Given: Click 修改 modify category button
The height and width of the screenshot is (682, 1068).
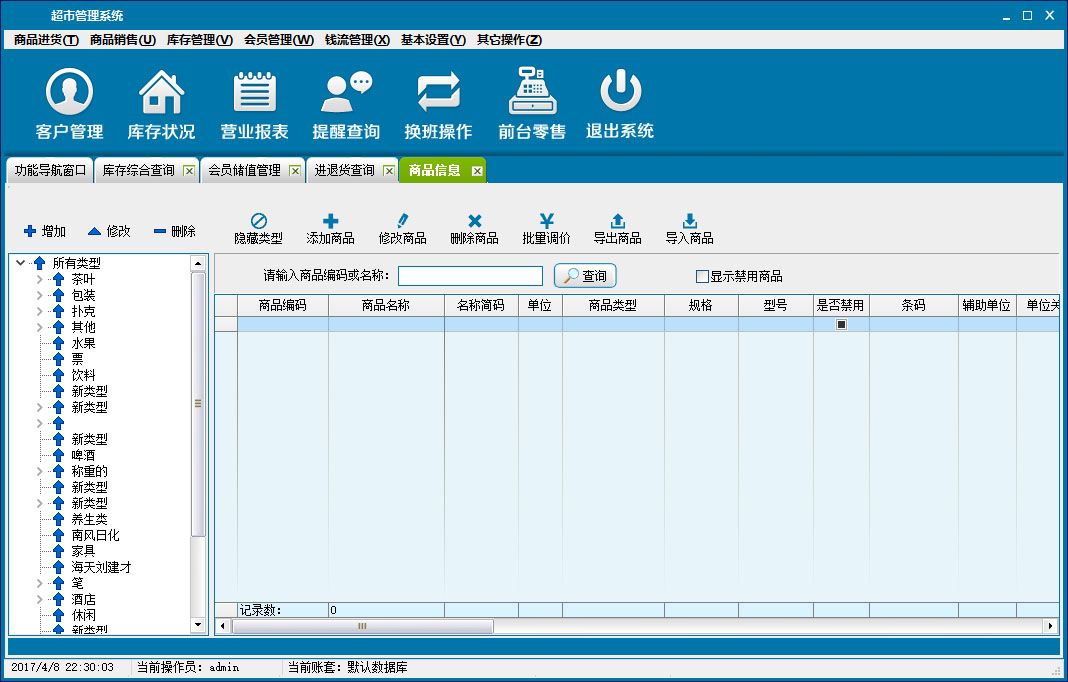Looking at the screenshot, I should (109, 232).
